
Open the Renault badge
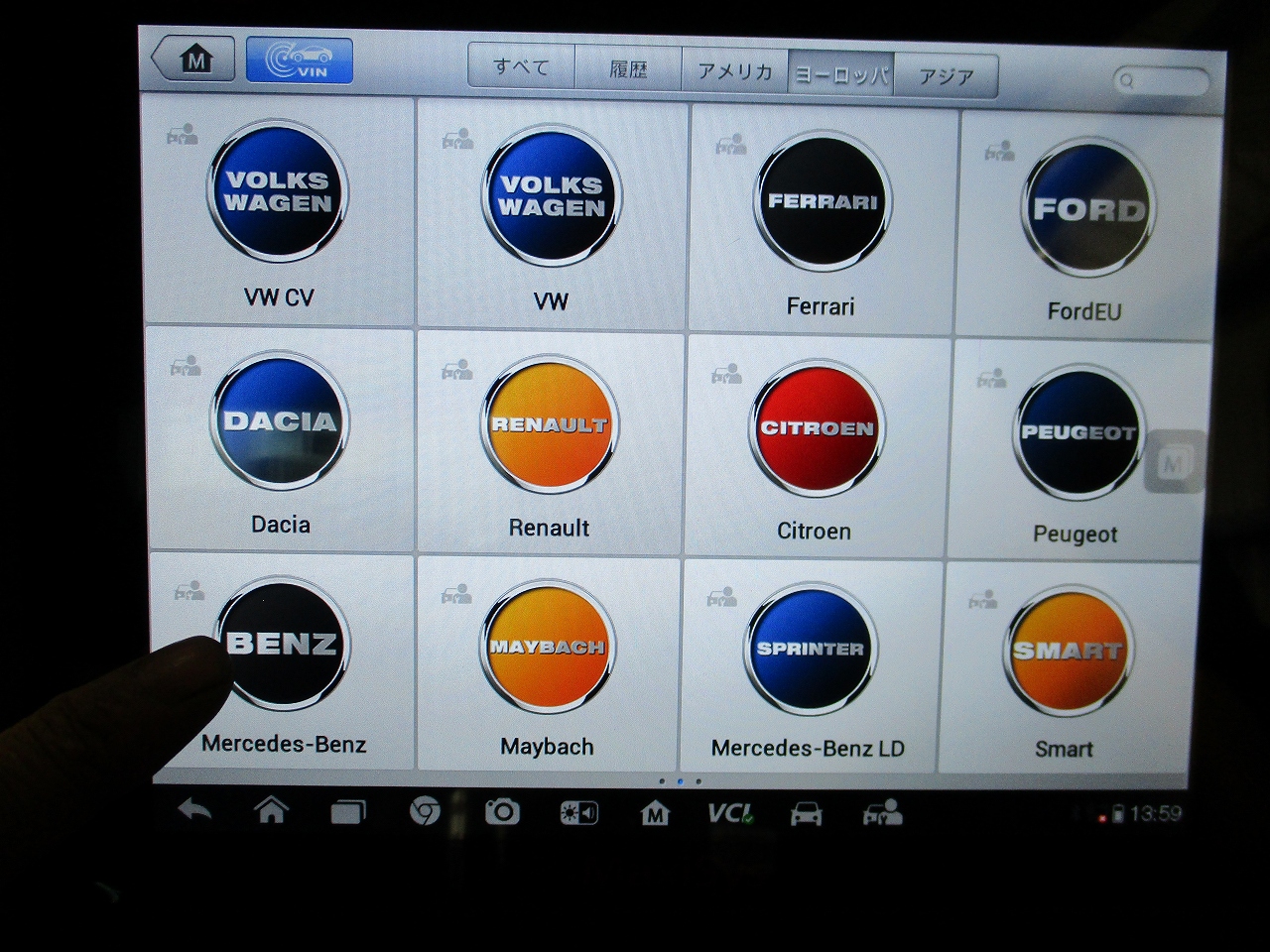tap(550, 425)
